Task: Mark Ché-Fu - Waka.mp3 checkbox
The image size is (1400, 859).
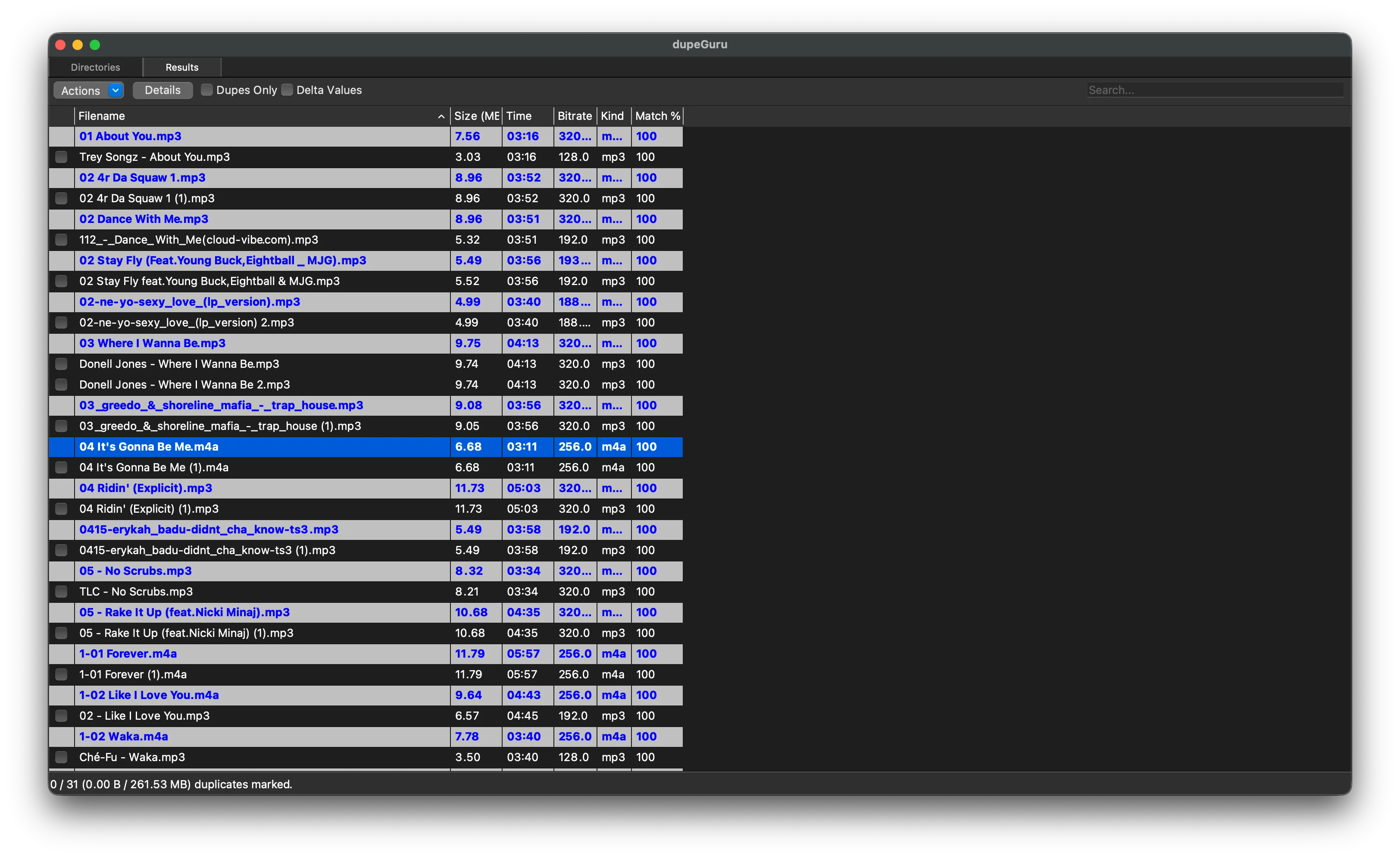Action: 61,757
